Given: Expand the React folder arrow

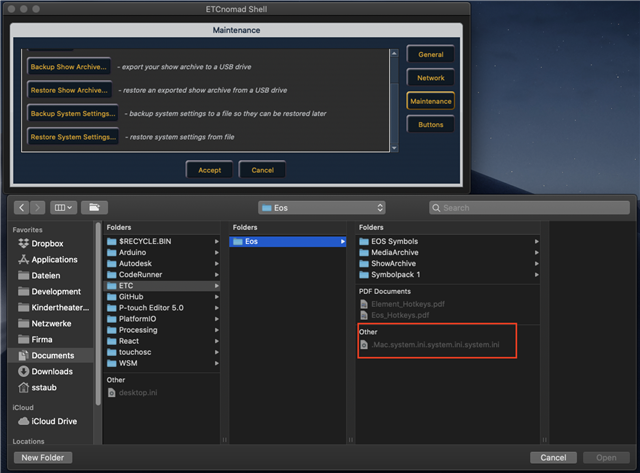Looking at the screenshot, I should tap(216, 341).
